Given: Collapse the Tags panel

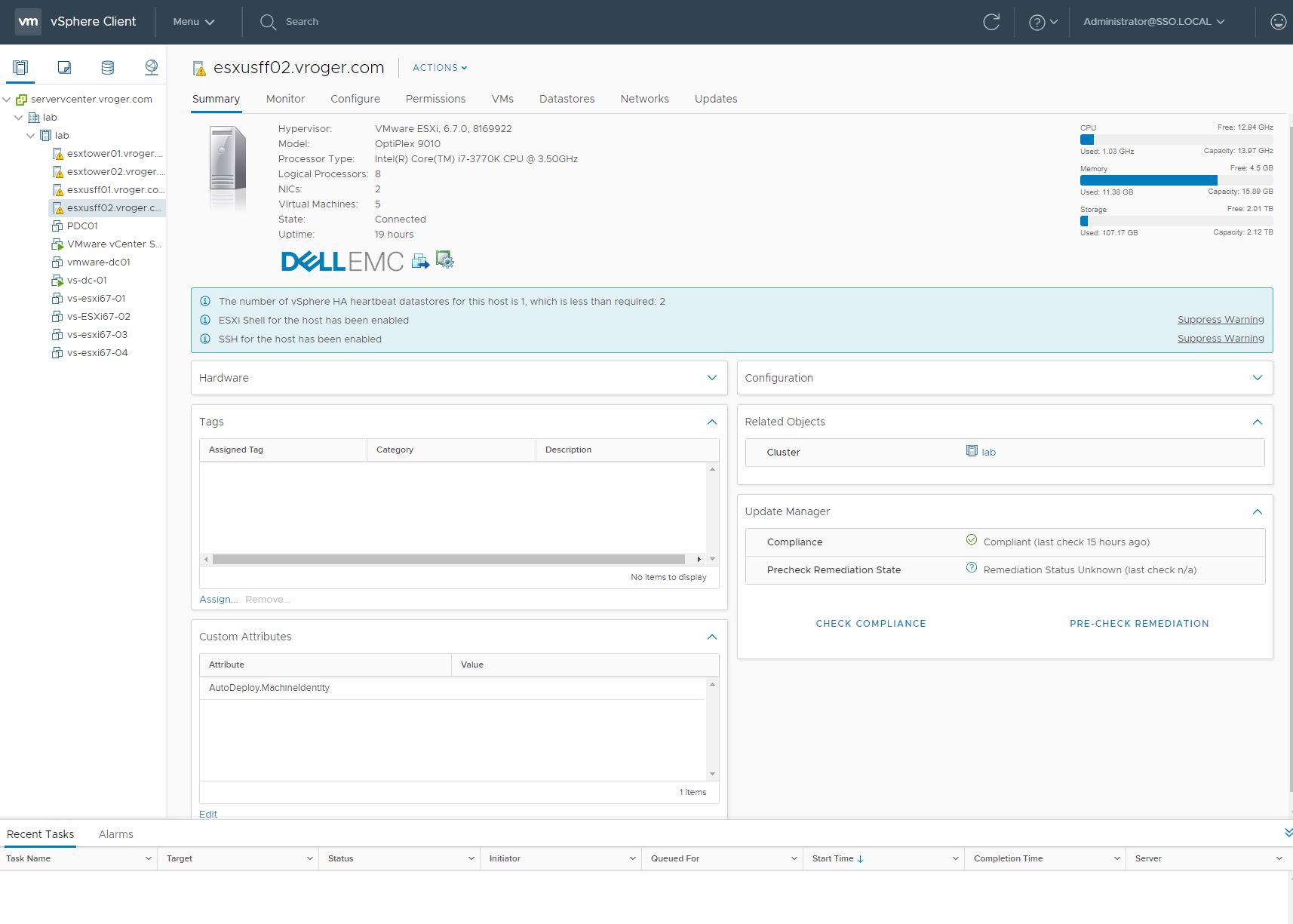Looking at the screenshot, I should coord(711,422).
